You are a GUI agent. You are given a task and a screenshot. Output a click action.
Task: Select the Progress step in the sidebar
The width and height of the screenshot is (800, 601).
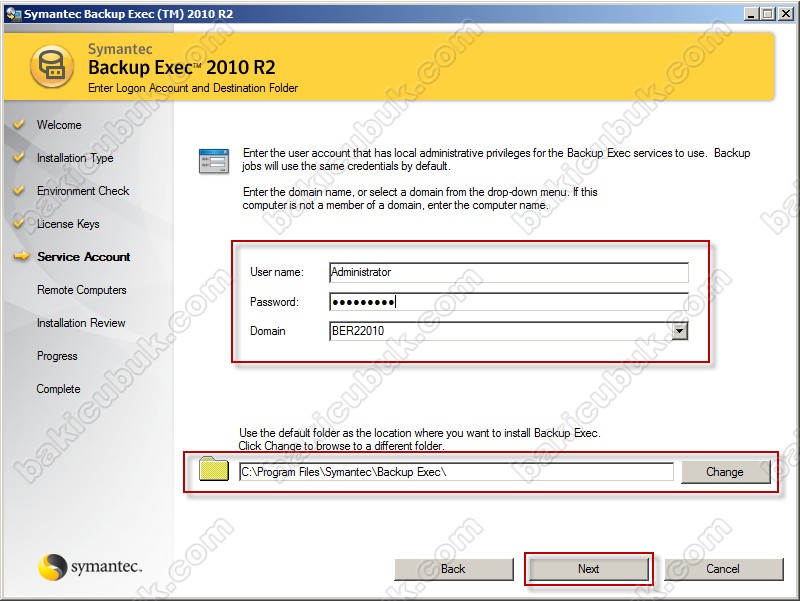tap(57, 356)
